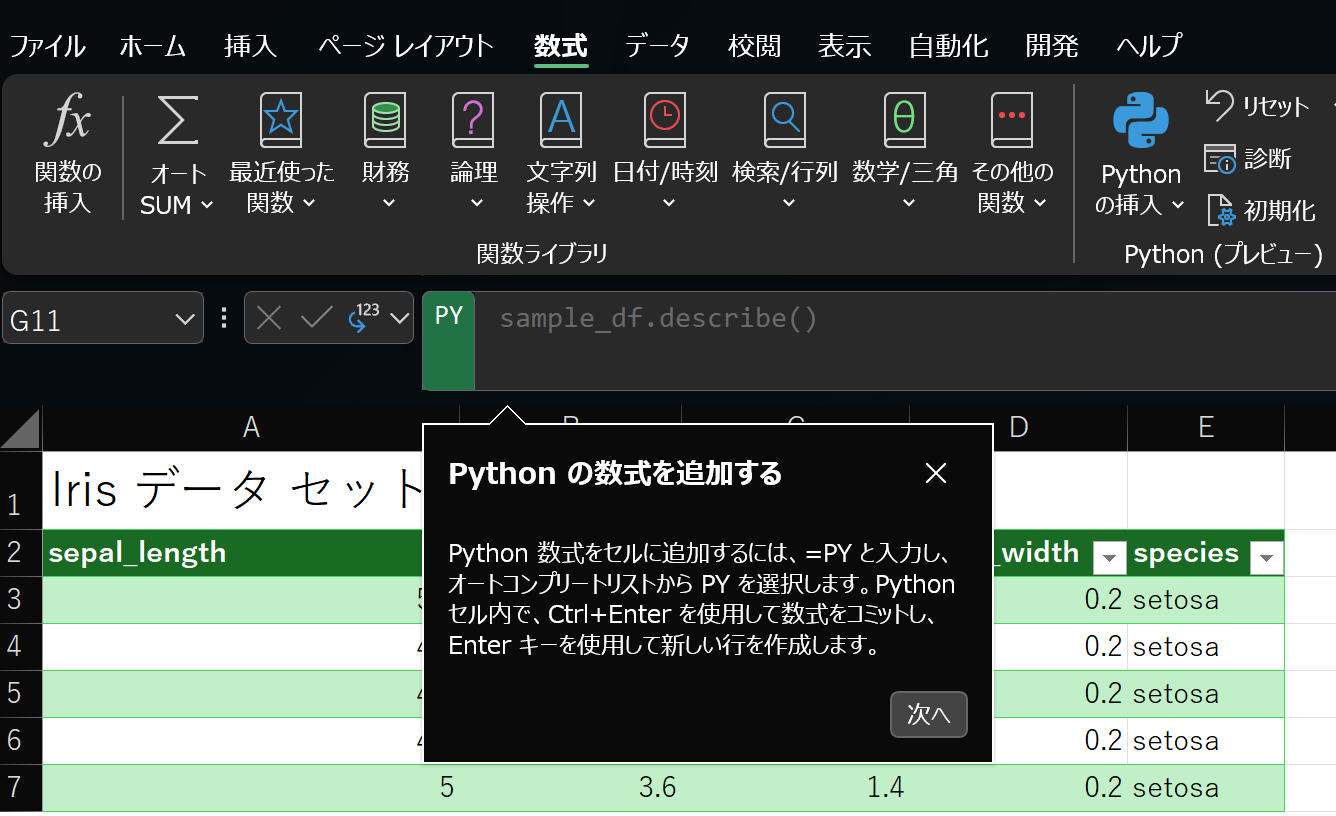Screen dimensions: 1336x816
Task: Expand the Name Box dropdown for G11
Action: tap(184, 319)
